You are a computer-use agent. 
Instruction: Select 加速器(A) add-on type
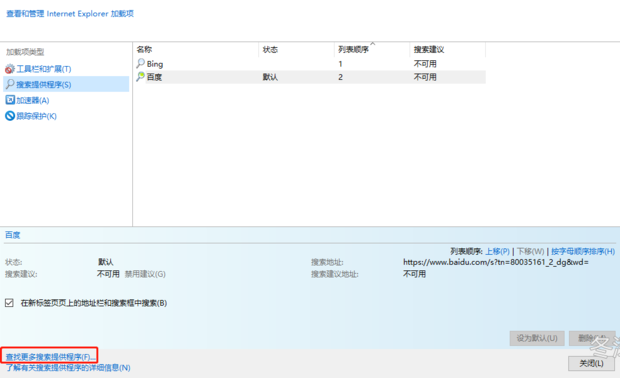pos(32,100)
